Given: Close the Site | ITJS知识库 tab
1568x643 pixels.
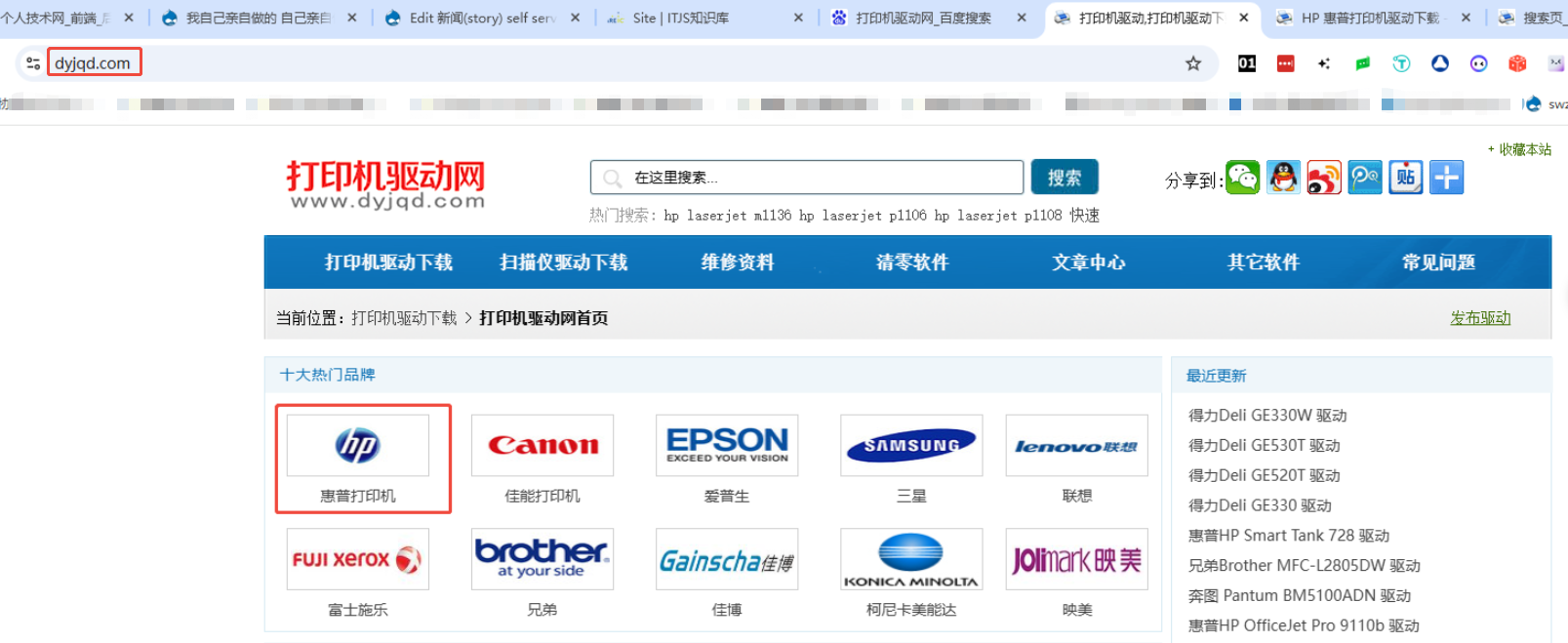Looking at the screenshot, I should pos(798,18).
